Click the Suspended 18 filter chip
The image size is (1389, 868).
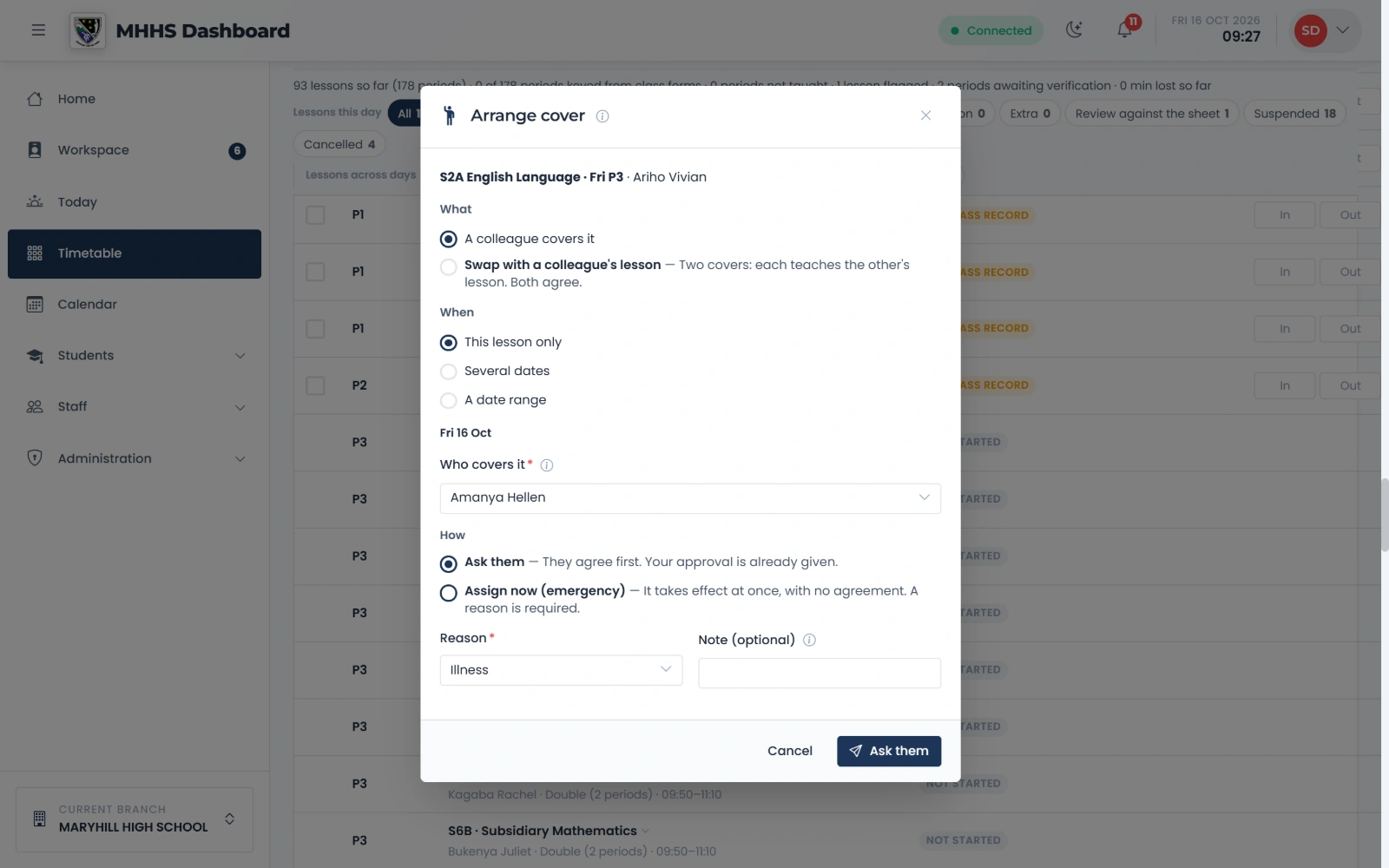click(1294, 114)
